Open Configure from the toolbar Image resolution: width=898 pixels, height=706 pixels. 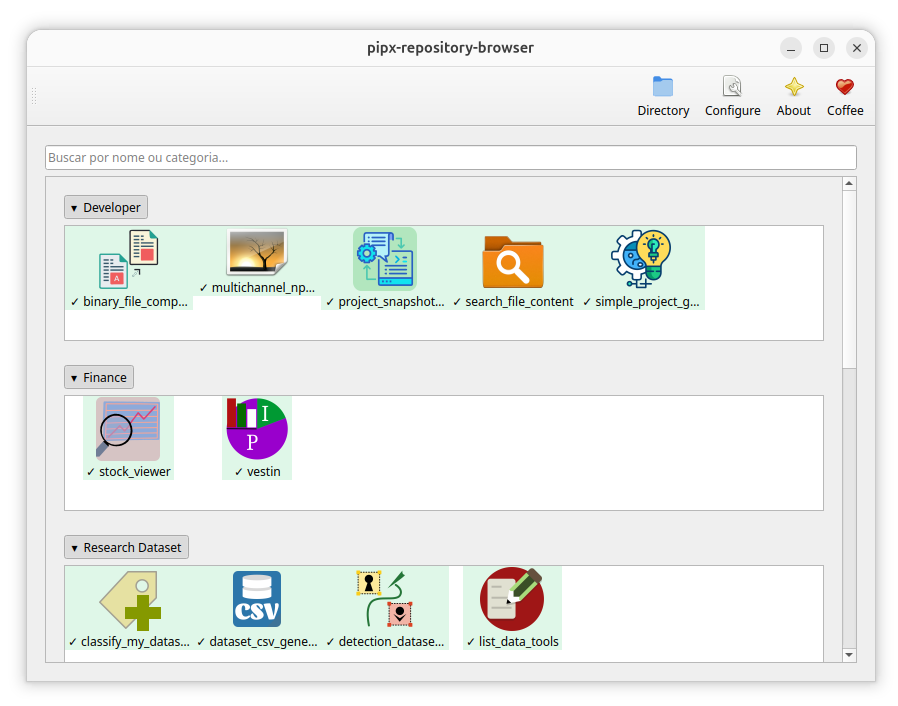[732, 96]
